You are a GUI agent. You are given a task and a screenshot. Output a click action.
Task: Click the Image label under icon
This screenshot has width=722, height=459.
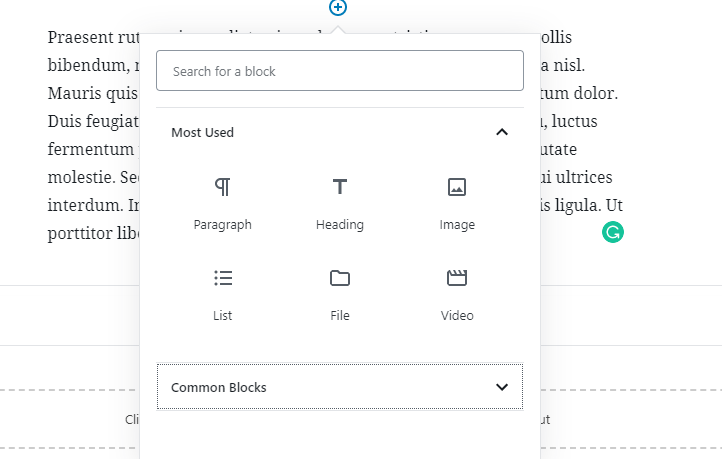(457, 225)
